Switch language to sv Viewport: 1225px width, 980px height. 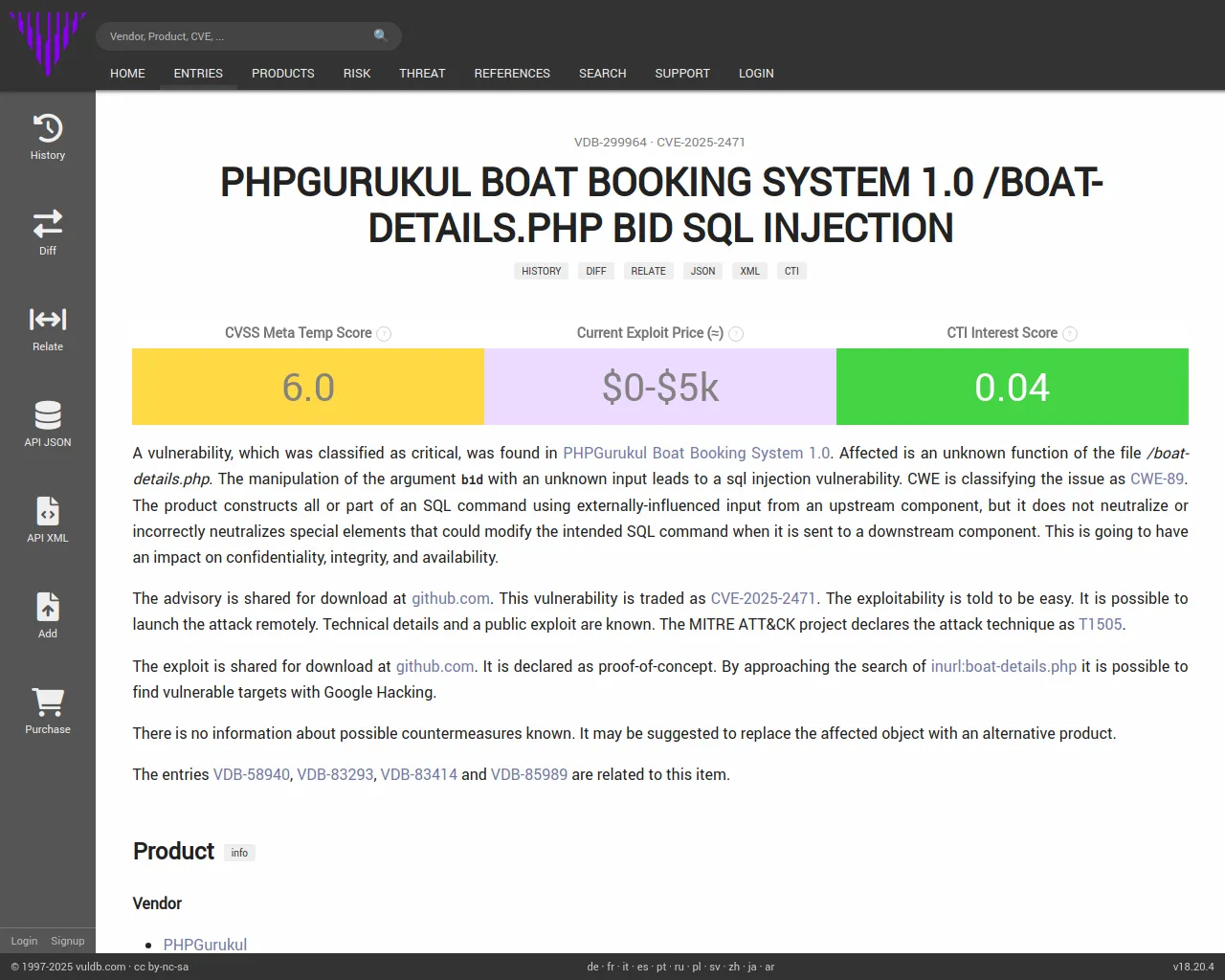pyautogui.click(x=715, y=967)
